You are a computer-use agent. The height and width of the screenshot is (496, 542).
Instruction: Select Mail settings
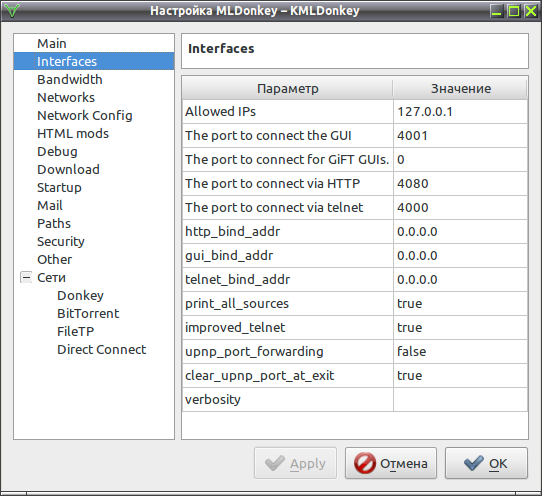point(50,205)
